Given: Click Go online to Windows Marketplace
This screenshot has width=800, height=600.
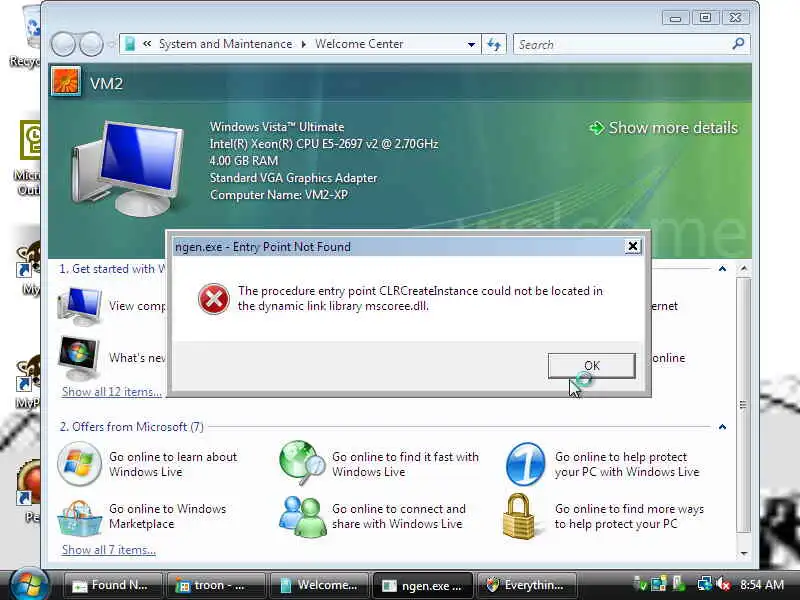Looking at the screenshot, I should 167,516.
